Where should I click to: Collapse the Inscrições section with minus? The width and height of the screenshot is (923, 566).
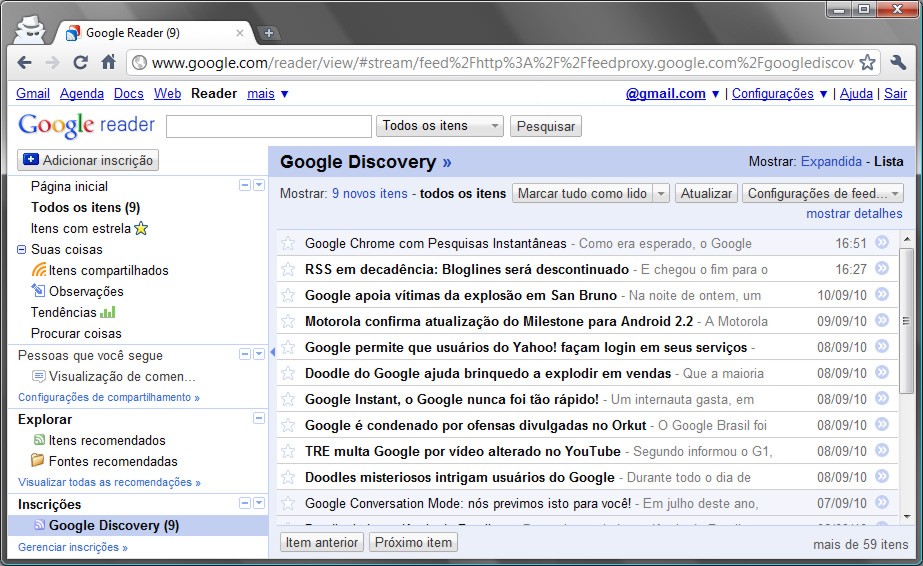(245, 503)
